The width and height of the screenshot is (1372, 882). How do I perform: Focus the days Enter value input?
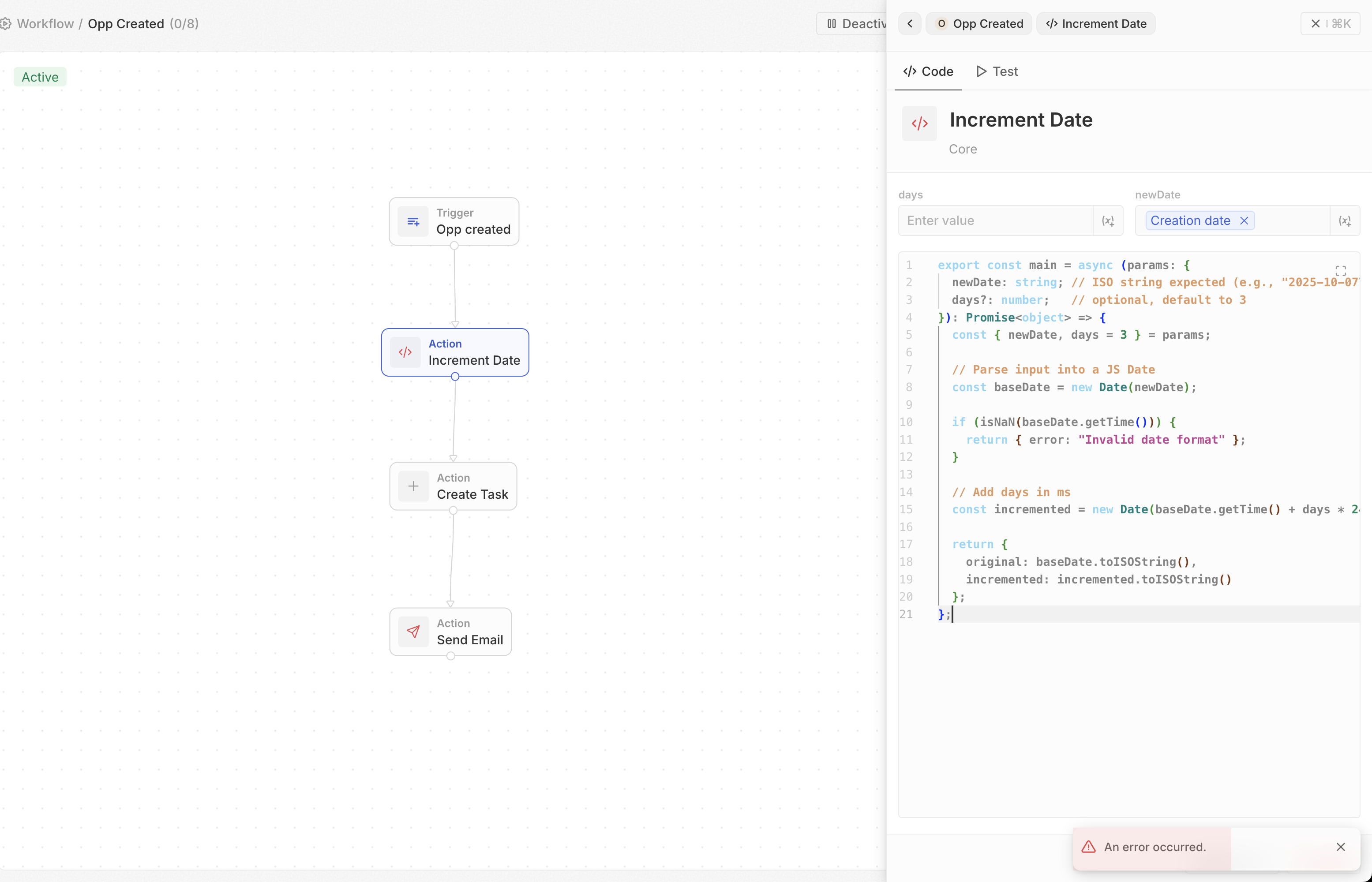coord(996,221)
